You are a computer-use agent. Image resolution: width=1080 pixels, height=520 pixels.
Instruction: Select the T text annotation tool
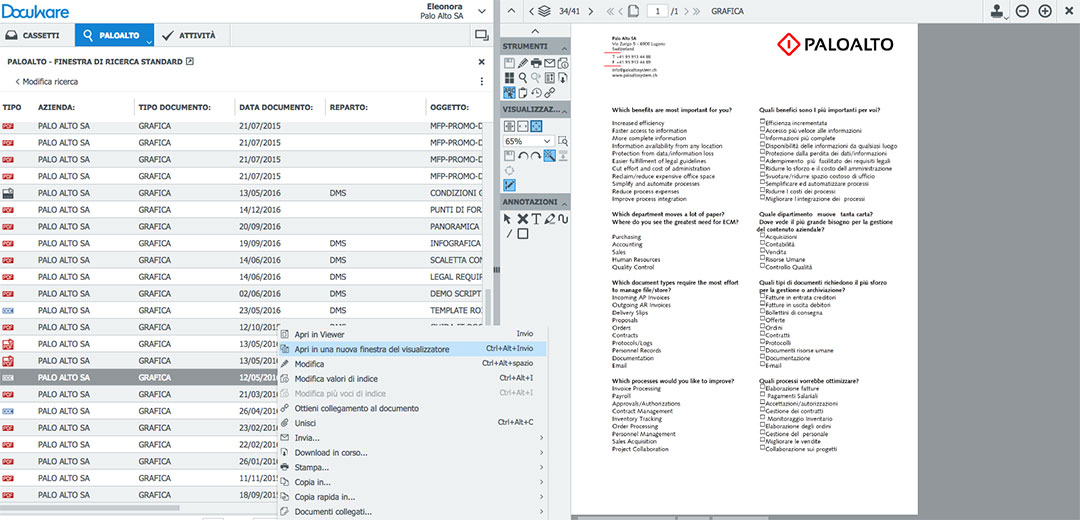(536, 219)
